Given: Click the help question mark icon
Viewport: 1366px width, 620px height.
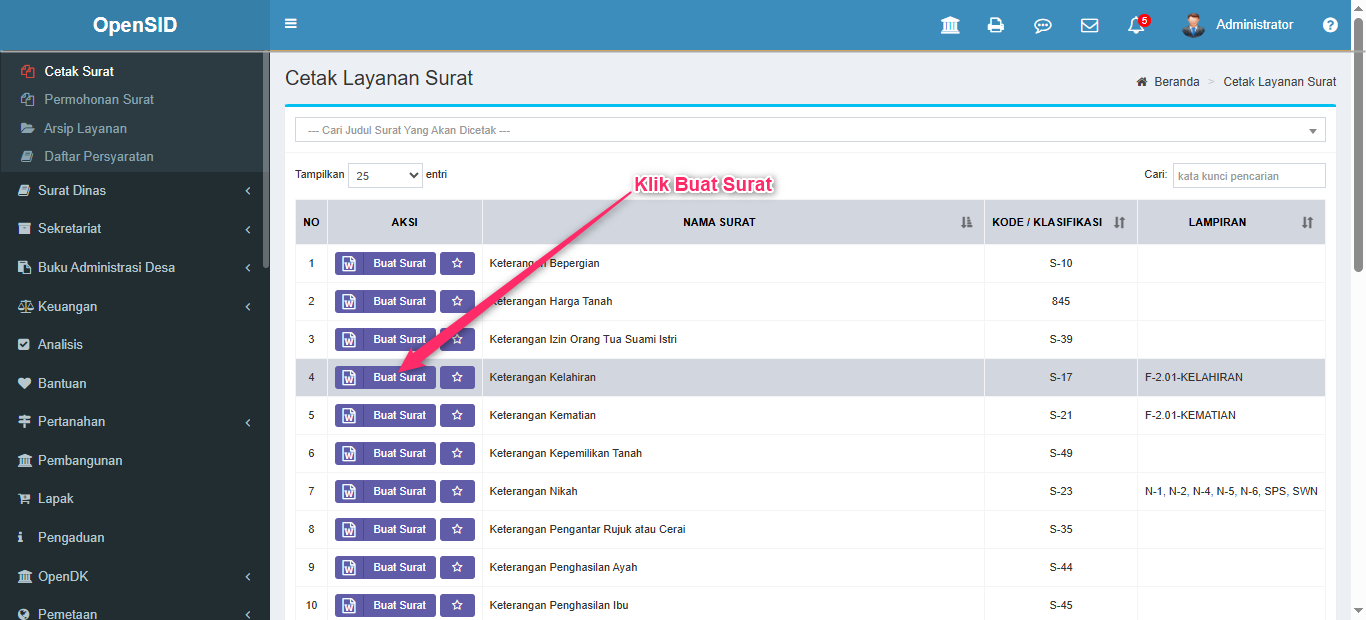Looking at the screenshot, I should pyautogui.click(x=1330, y=26).
